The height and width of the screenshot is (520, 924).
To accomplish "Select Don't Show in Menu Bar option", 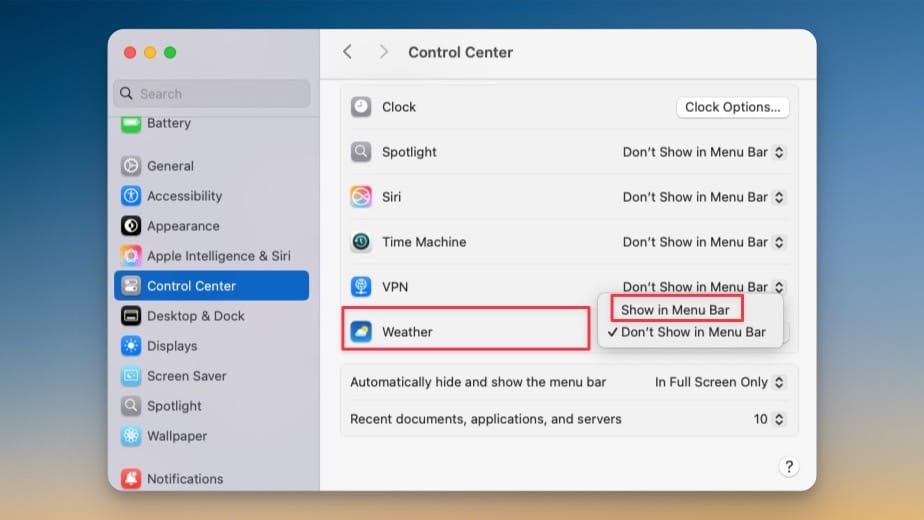I will tap(692, 332).
